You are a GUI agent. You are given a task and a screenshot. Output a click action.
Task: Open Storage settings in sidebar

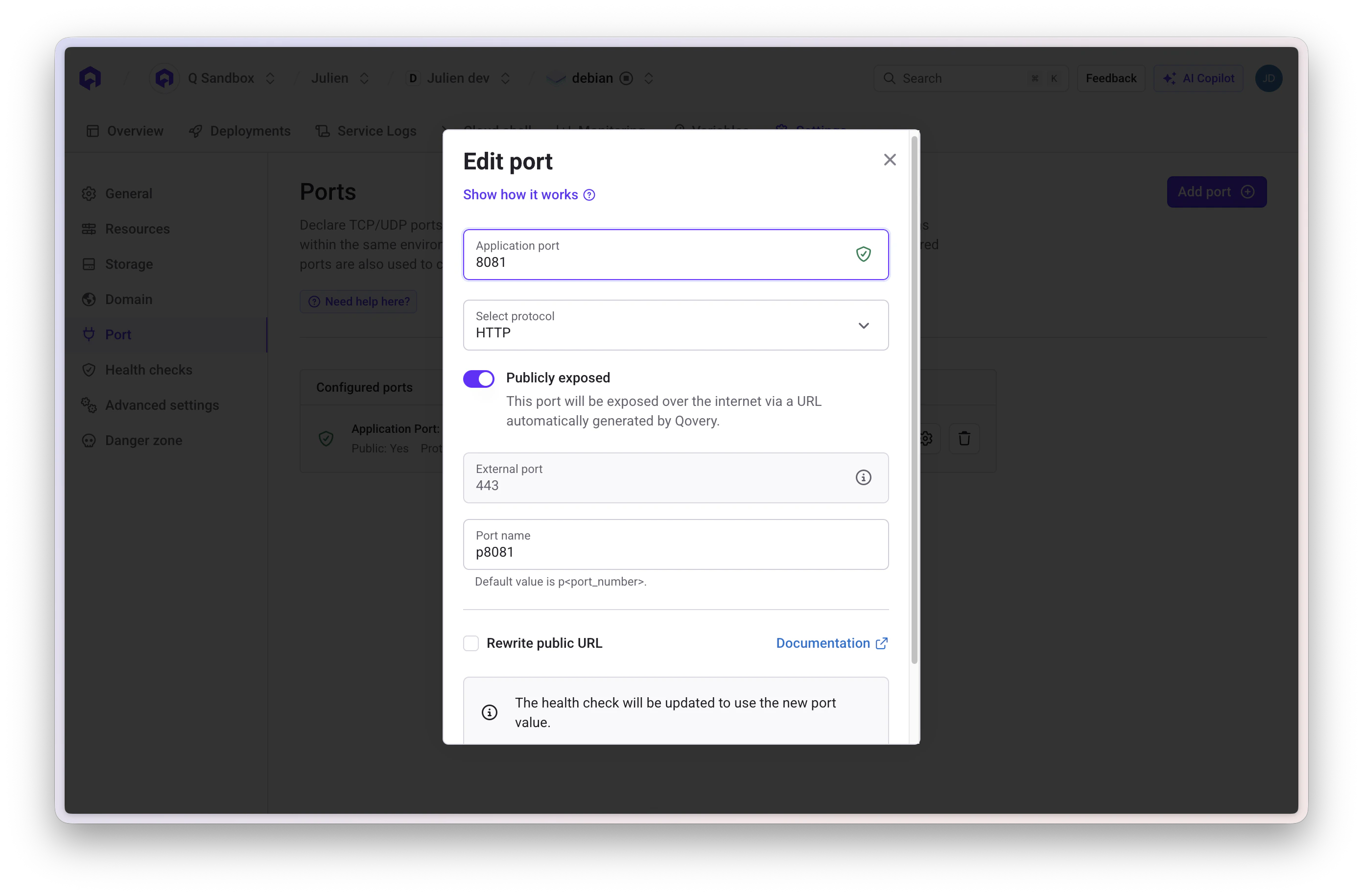click(x=165, y=264)
